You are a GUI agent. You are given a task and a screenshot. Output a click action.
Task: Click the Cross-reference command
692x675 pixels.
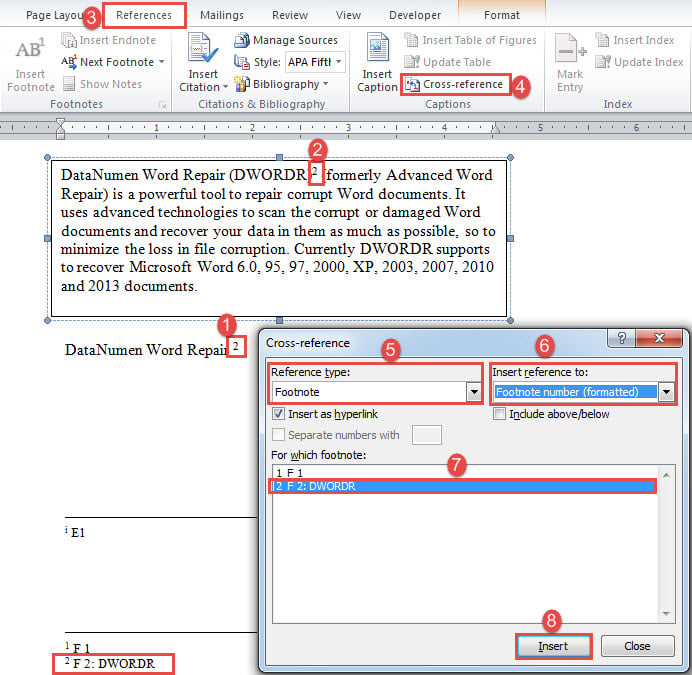pyautogui.click(x=455, y=84)
